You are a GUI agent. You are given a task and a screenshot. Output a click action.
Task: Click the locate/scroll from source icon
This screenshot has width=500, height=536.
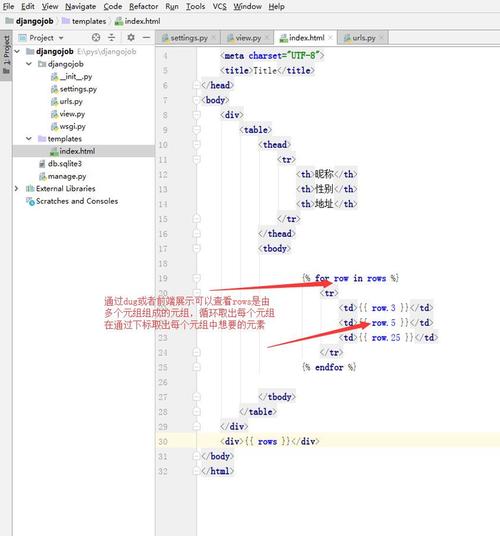96,38
